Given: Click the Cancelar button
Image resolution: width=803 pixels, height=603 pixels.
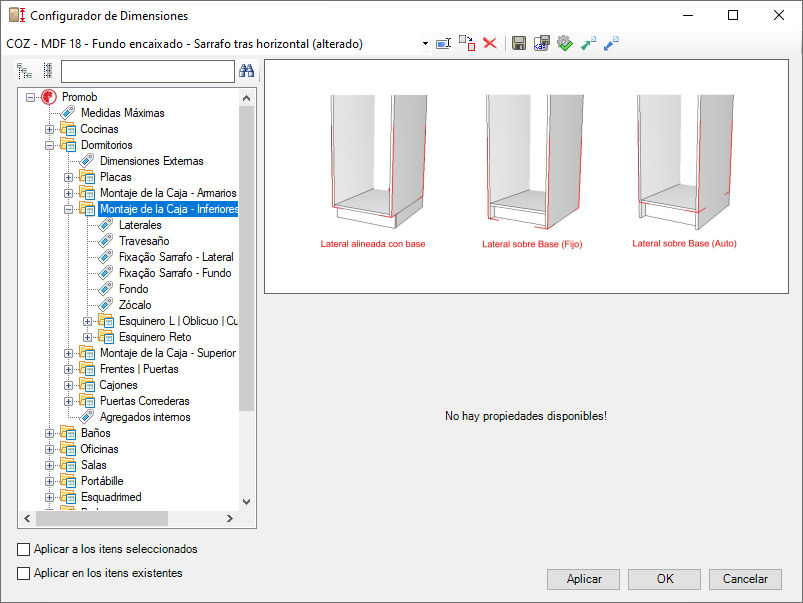Looking at the screenshot, I should coord(745,579).
